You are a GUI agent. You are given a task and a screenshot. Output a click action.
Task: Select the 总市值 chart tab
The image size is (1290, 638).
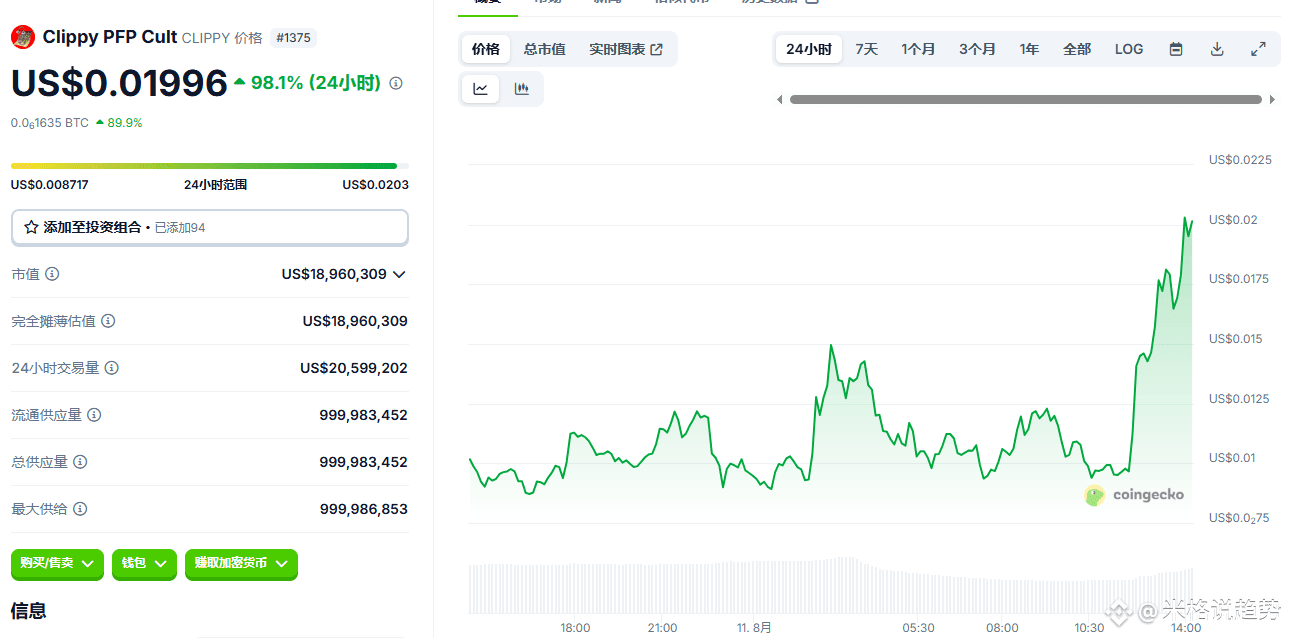(x=545, y=49)
